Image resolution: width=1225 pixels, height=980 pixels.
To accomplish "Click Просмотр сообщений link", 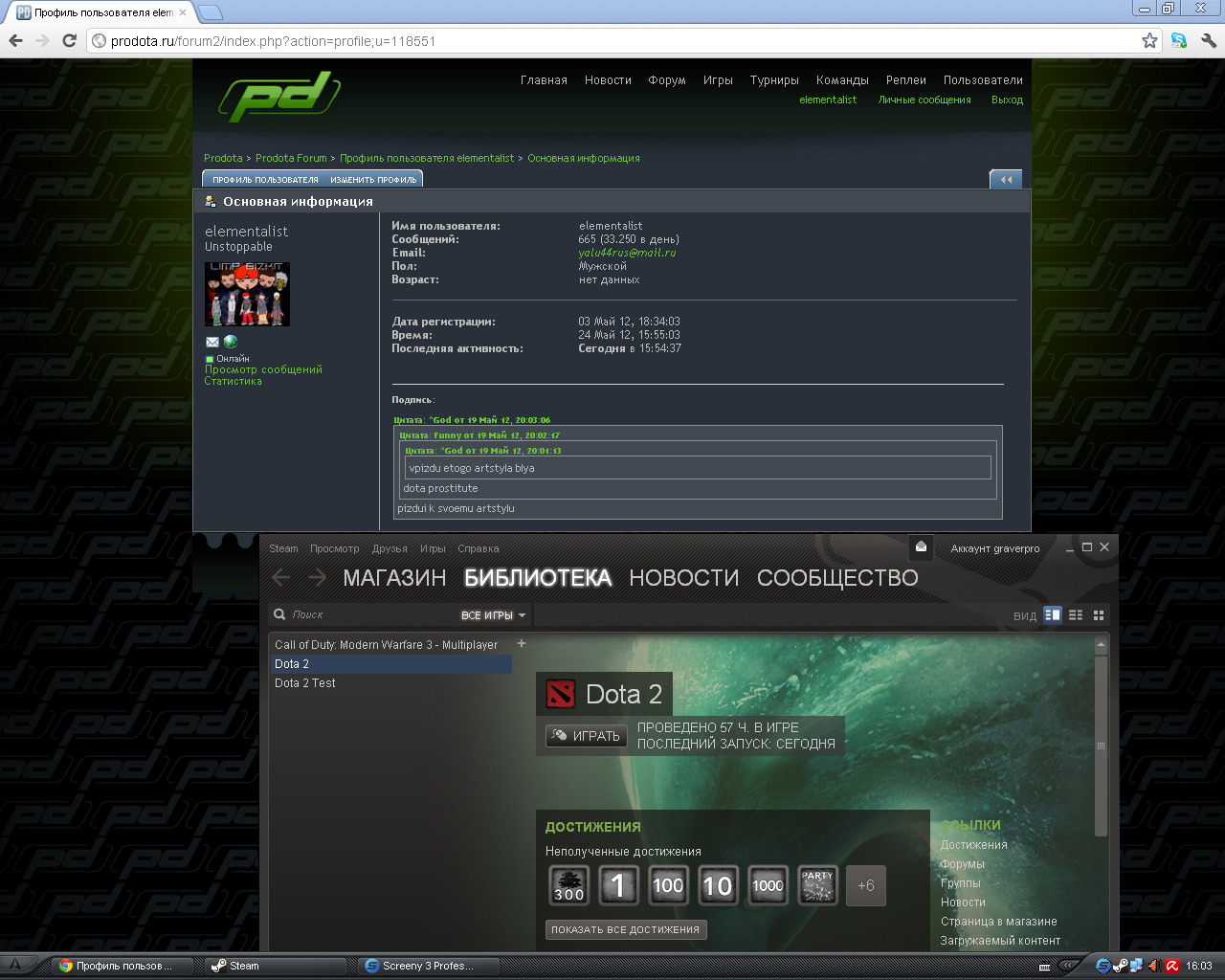I will click(263, 369).
